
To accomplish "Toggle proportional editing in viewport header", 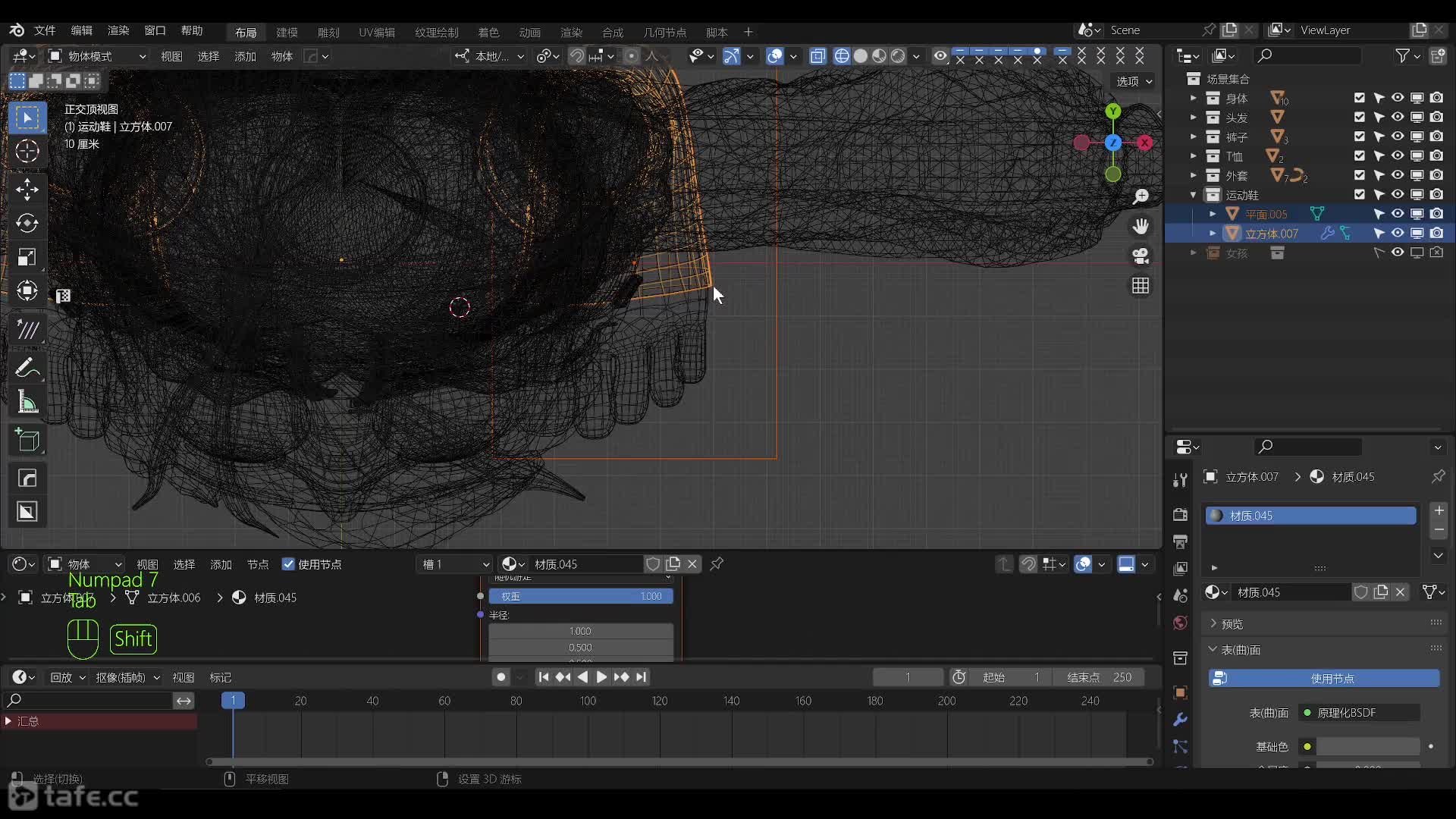I will click(x=631, y=56).
